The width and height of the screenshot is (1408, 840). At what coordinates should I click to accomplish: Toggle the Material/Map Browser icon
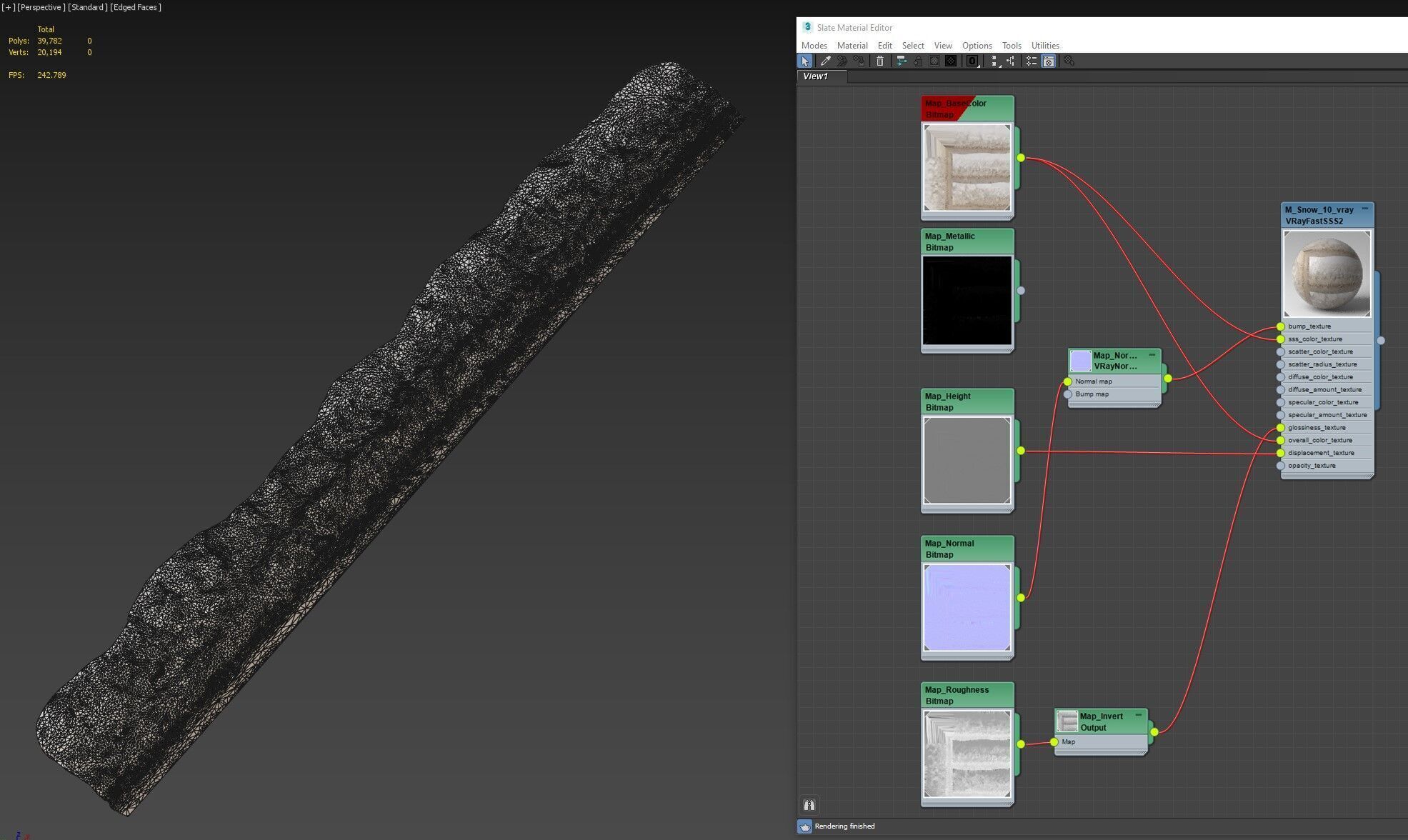click(x=1032, y=61)
